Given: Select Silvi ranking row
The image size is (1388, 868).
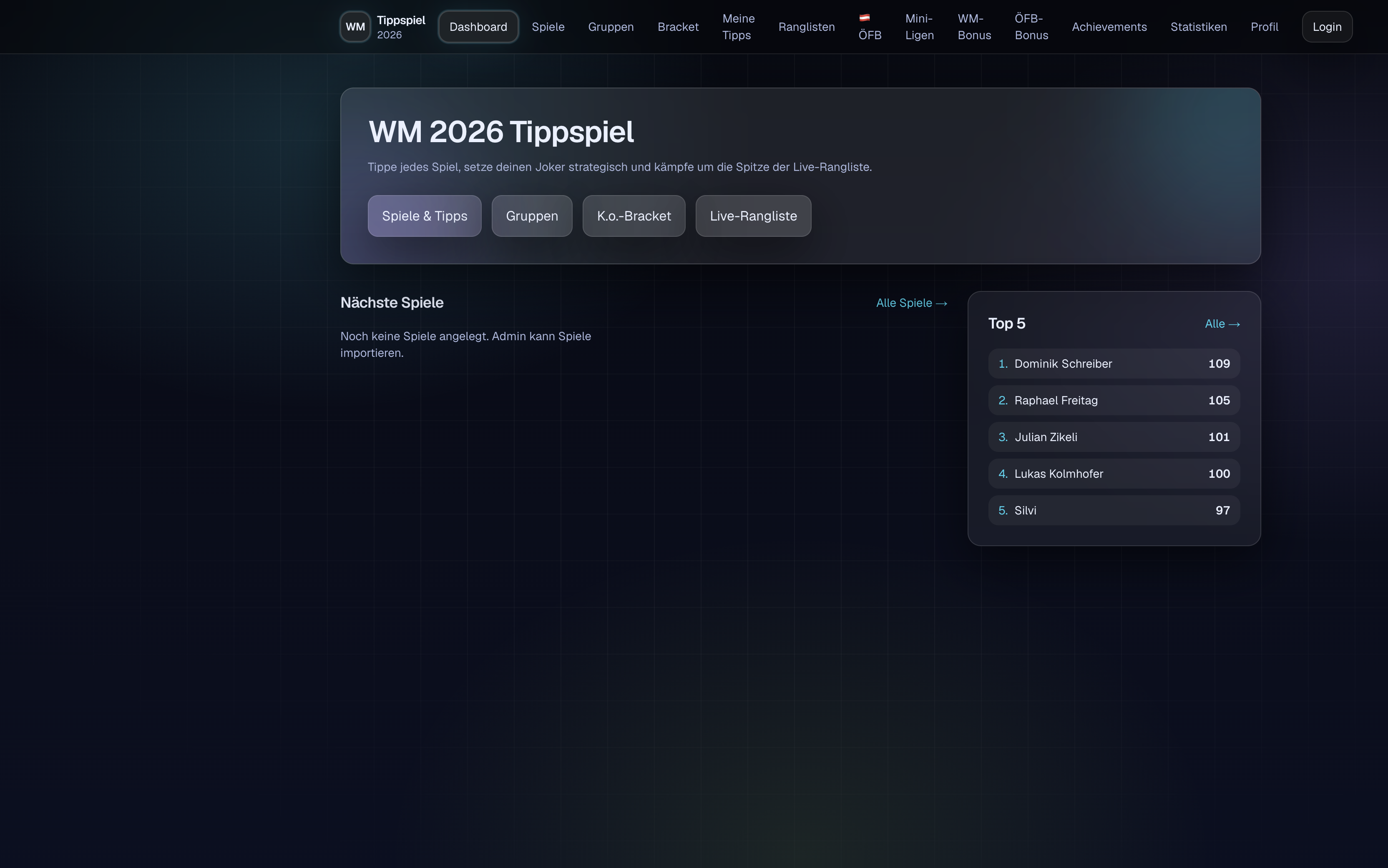Looking at the screenshot, I should pos(1114,510).
